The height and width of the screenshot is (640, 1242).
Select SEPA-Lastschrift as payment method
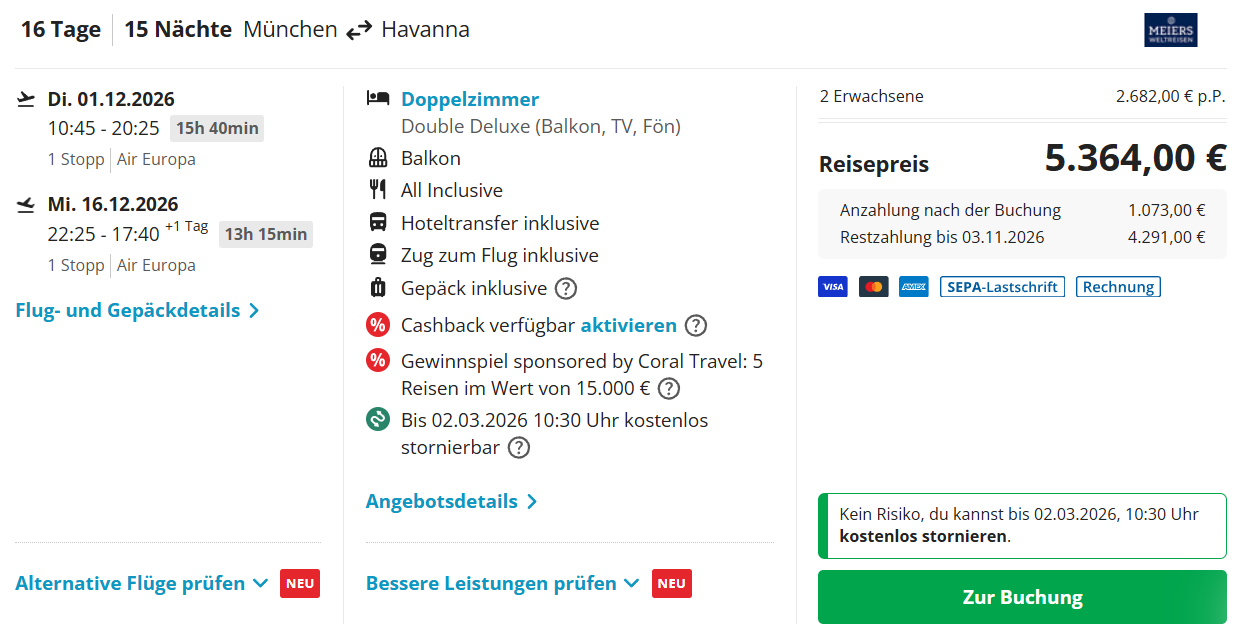pos(1002,286)
